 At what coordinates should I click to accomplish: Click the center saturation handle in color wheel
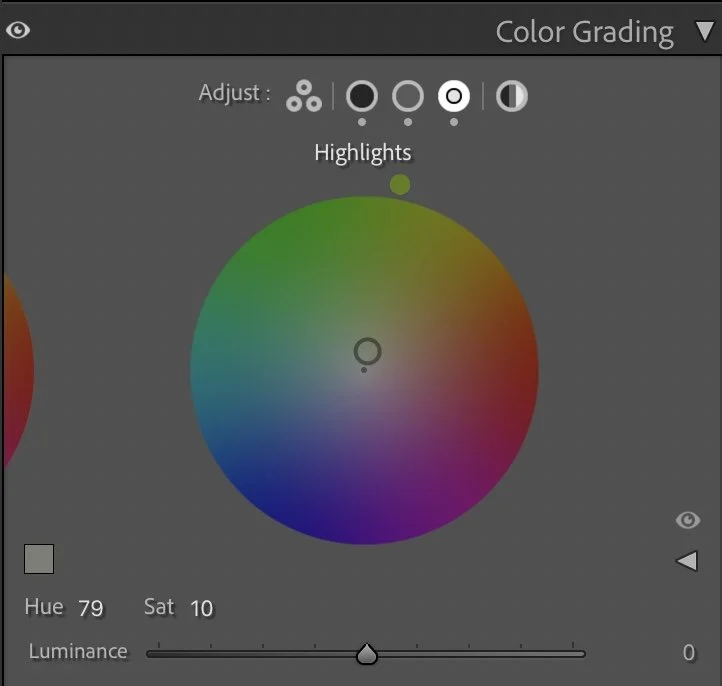pyautogui.click(x=367, y=352)
